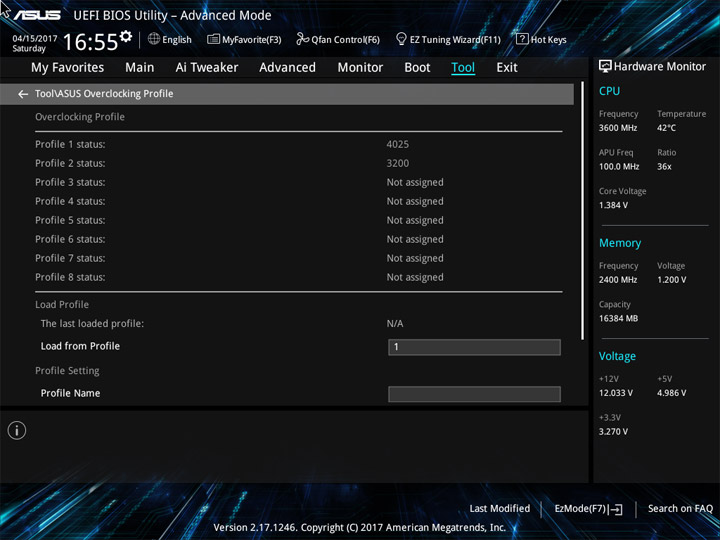Click Not assigned for Profile 6

(415, 239)
